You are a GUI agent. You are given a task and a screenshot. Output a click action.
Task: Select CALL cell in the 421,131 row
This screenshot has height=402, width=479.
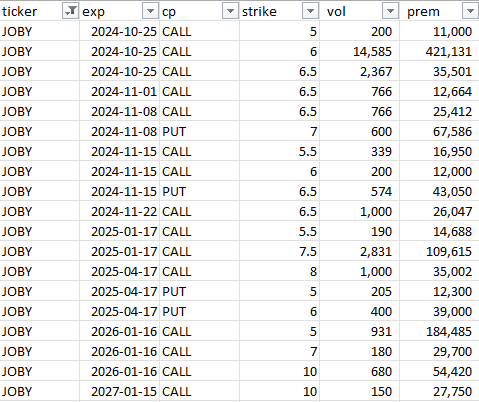[x=199, y=51]
